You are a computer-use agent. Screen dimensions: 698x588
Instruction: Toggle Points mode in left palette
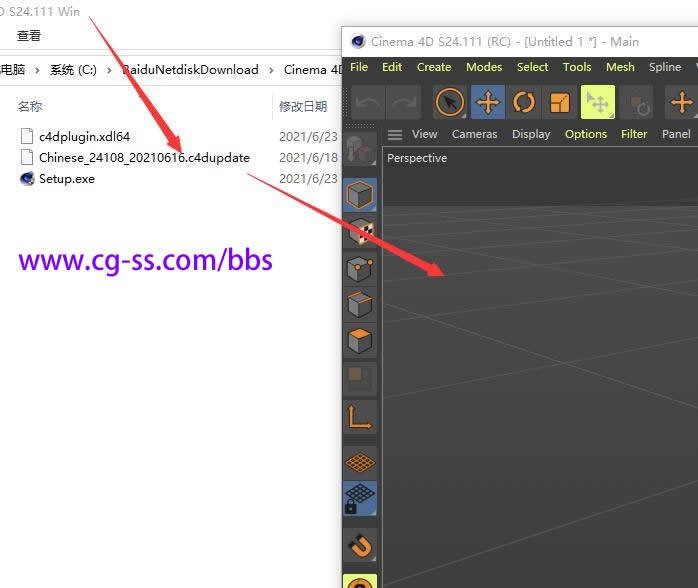[360, 268]
